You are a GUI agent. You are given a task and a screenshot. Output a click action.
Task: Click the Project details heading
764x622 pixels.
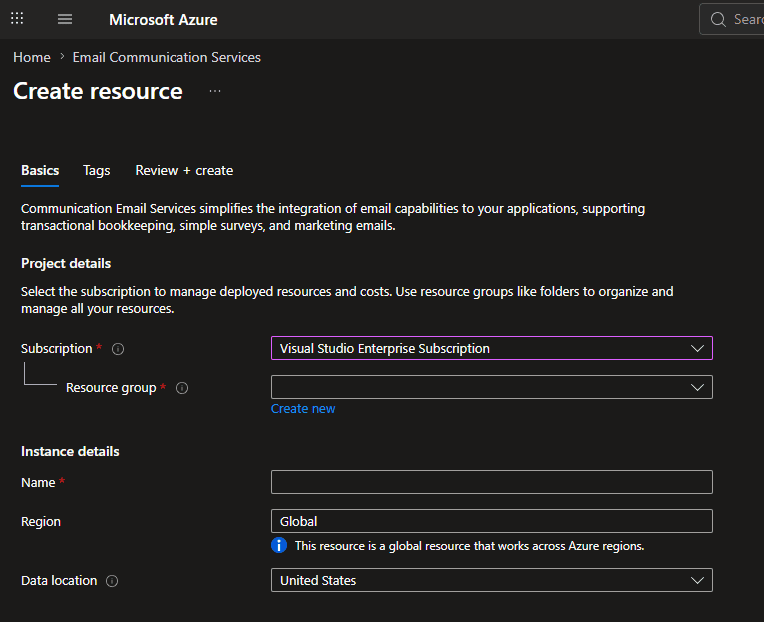tap(66, 264)
